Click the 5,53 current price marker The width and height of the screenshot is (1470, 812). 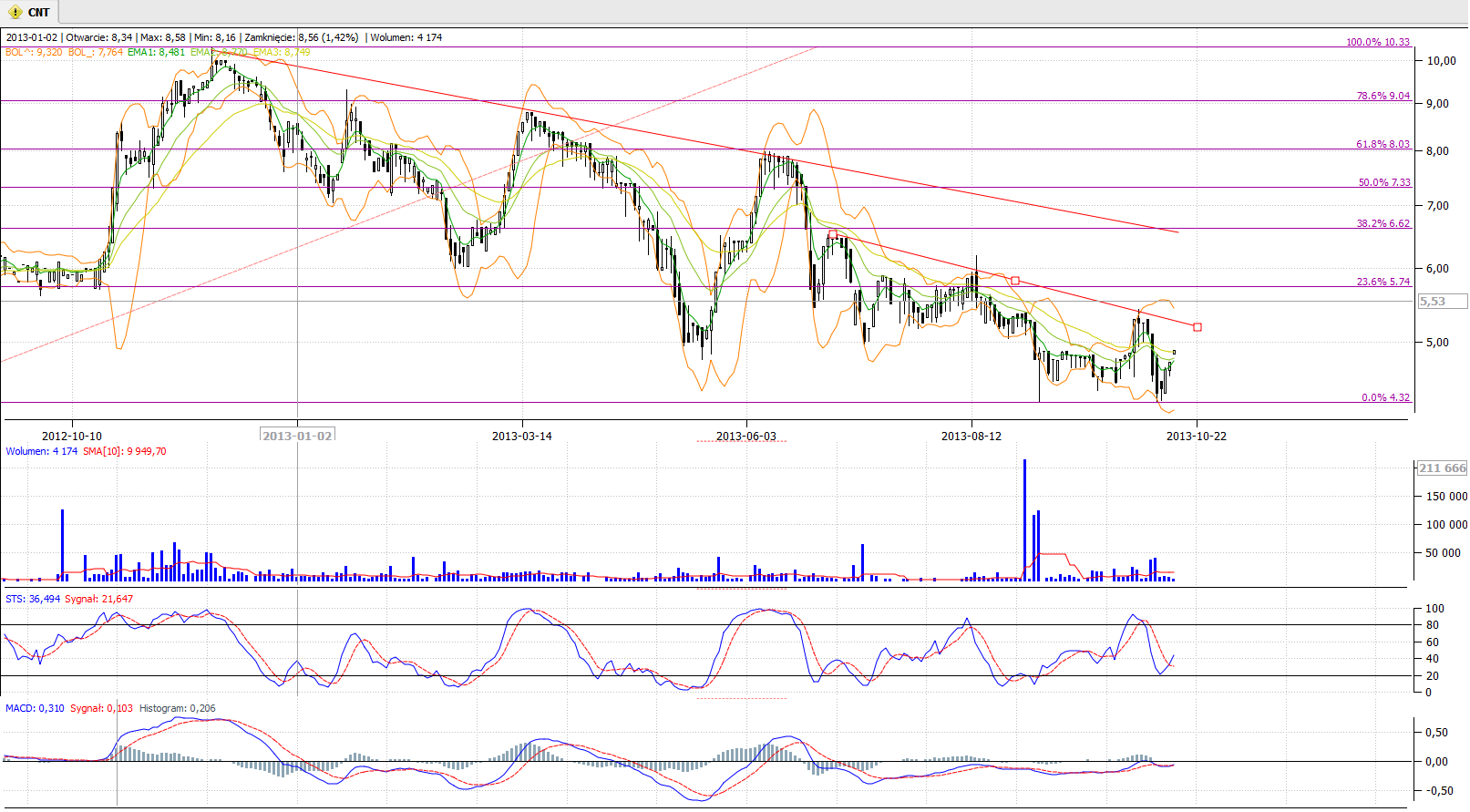[1443, 301]
